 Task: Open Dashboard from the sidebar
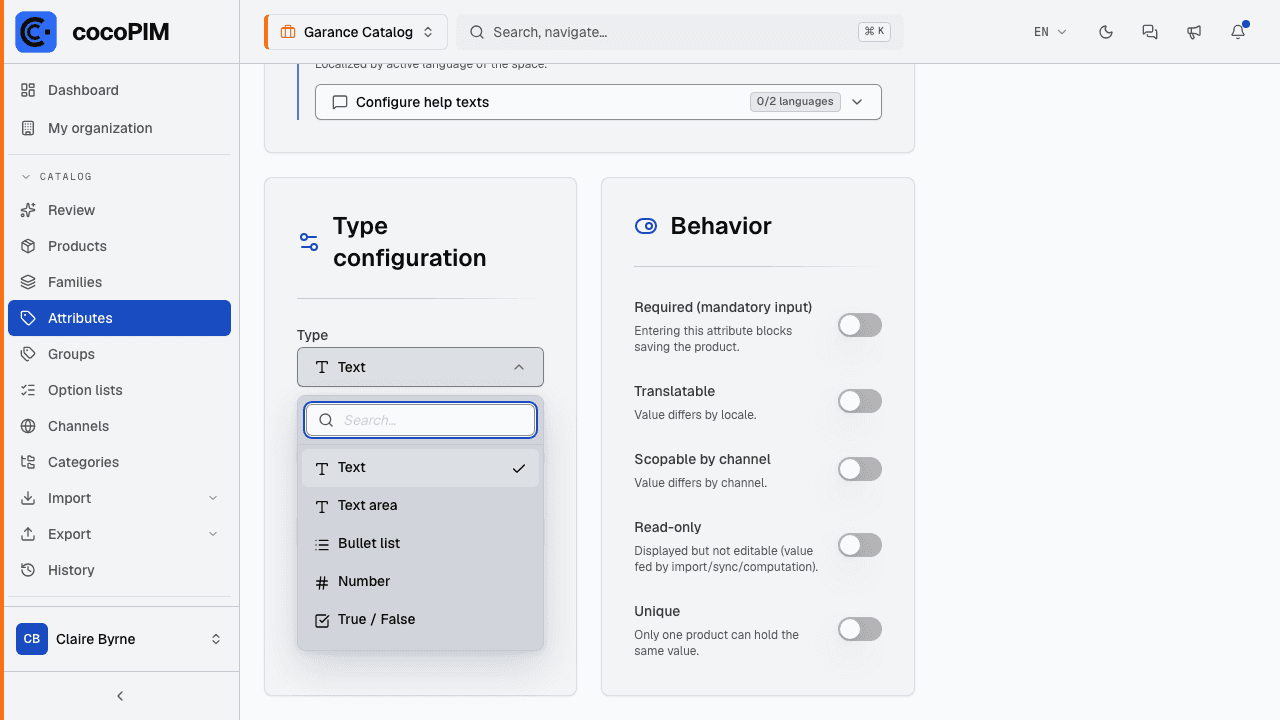(119, 90)
